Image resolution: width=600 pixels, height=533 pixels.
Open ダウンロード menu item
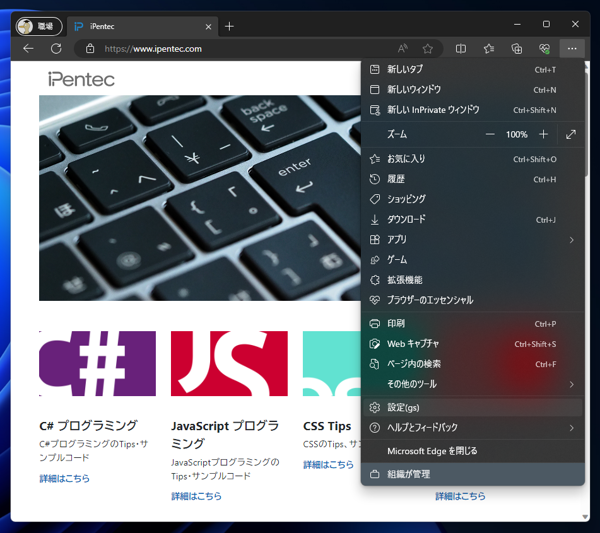coord(473,219)
